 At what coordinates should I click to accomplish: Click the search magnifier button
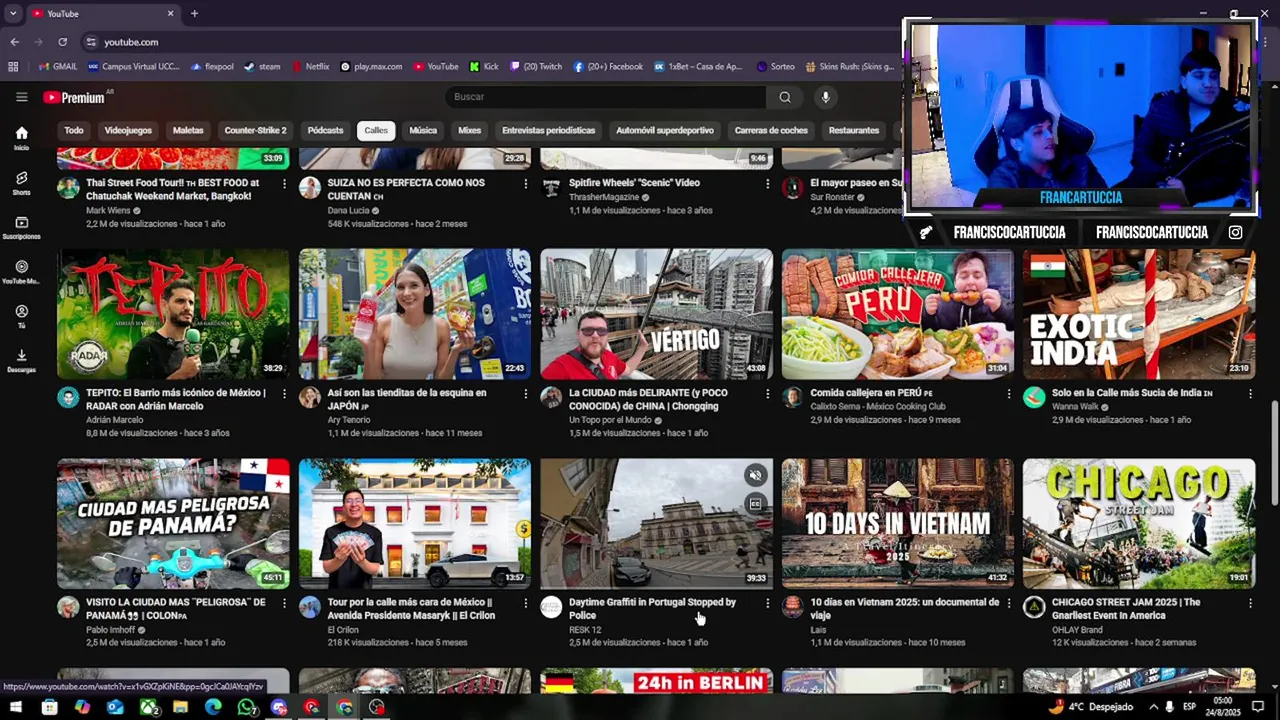tap(785, 97)
